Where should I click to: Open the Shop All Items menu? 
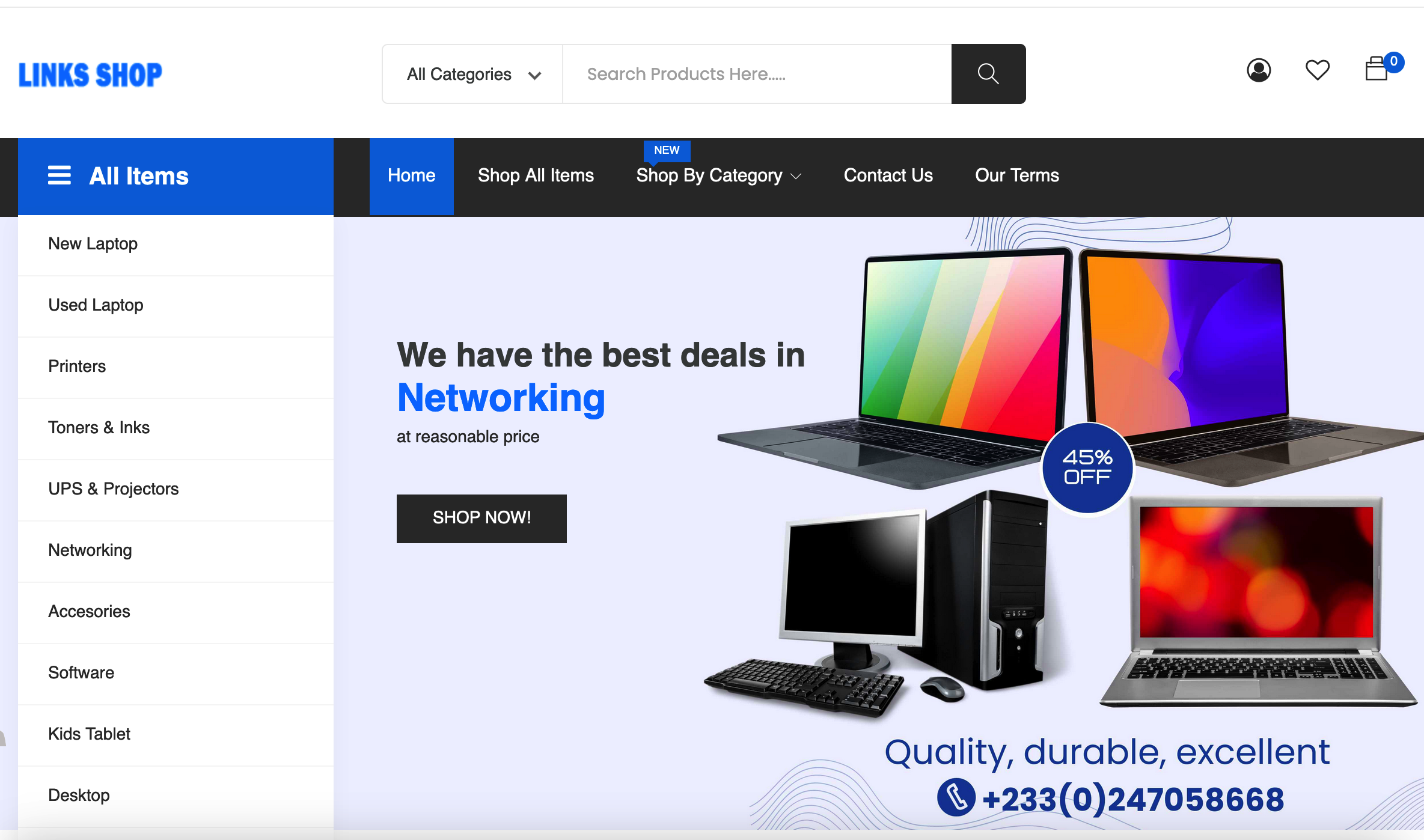536,175
